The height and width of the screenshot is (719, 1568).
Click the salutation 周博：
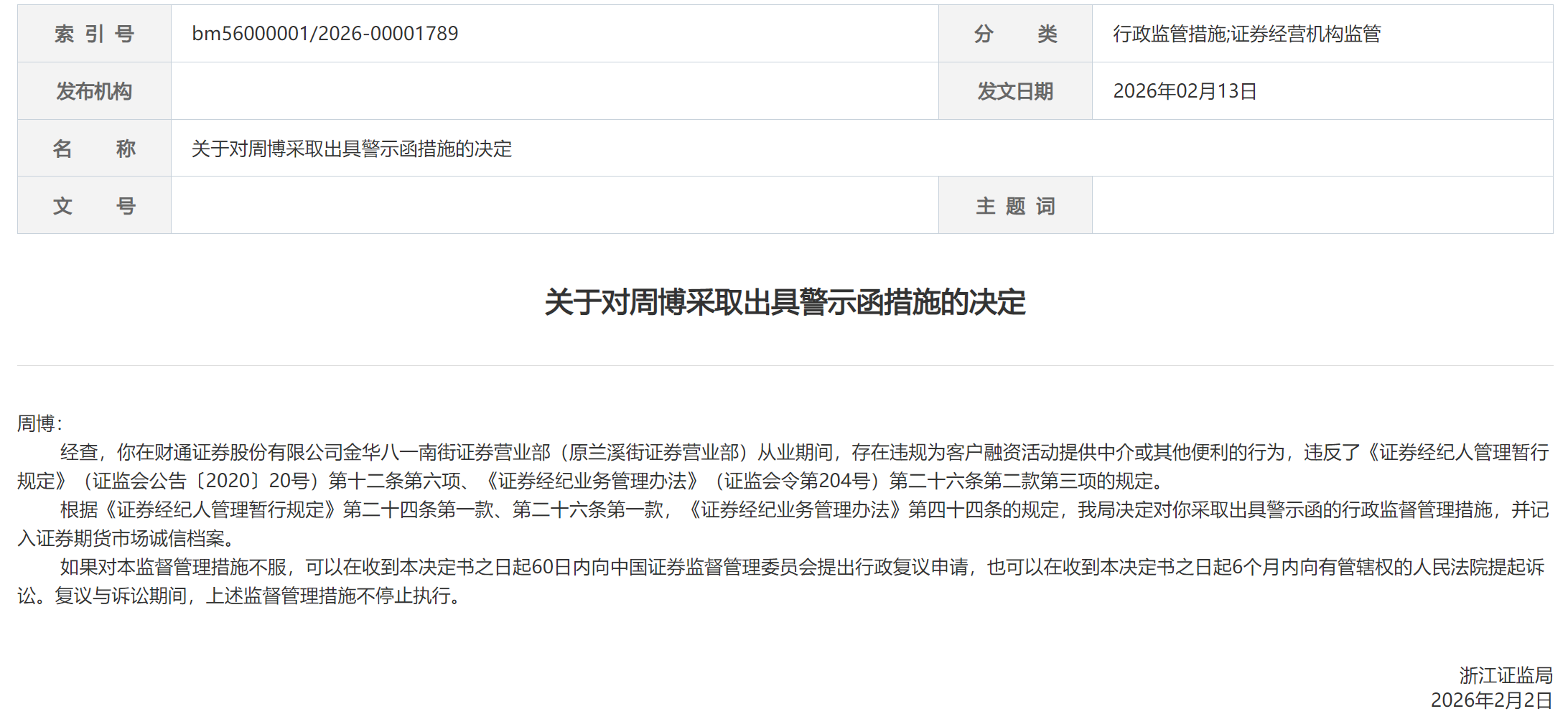pyautogui.click(x=40, y=423)
